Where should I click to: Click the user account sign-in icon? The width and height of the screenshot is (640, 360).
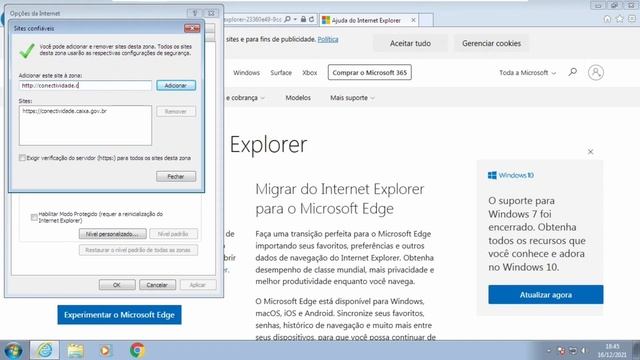coord(596,73)
